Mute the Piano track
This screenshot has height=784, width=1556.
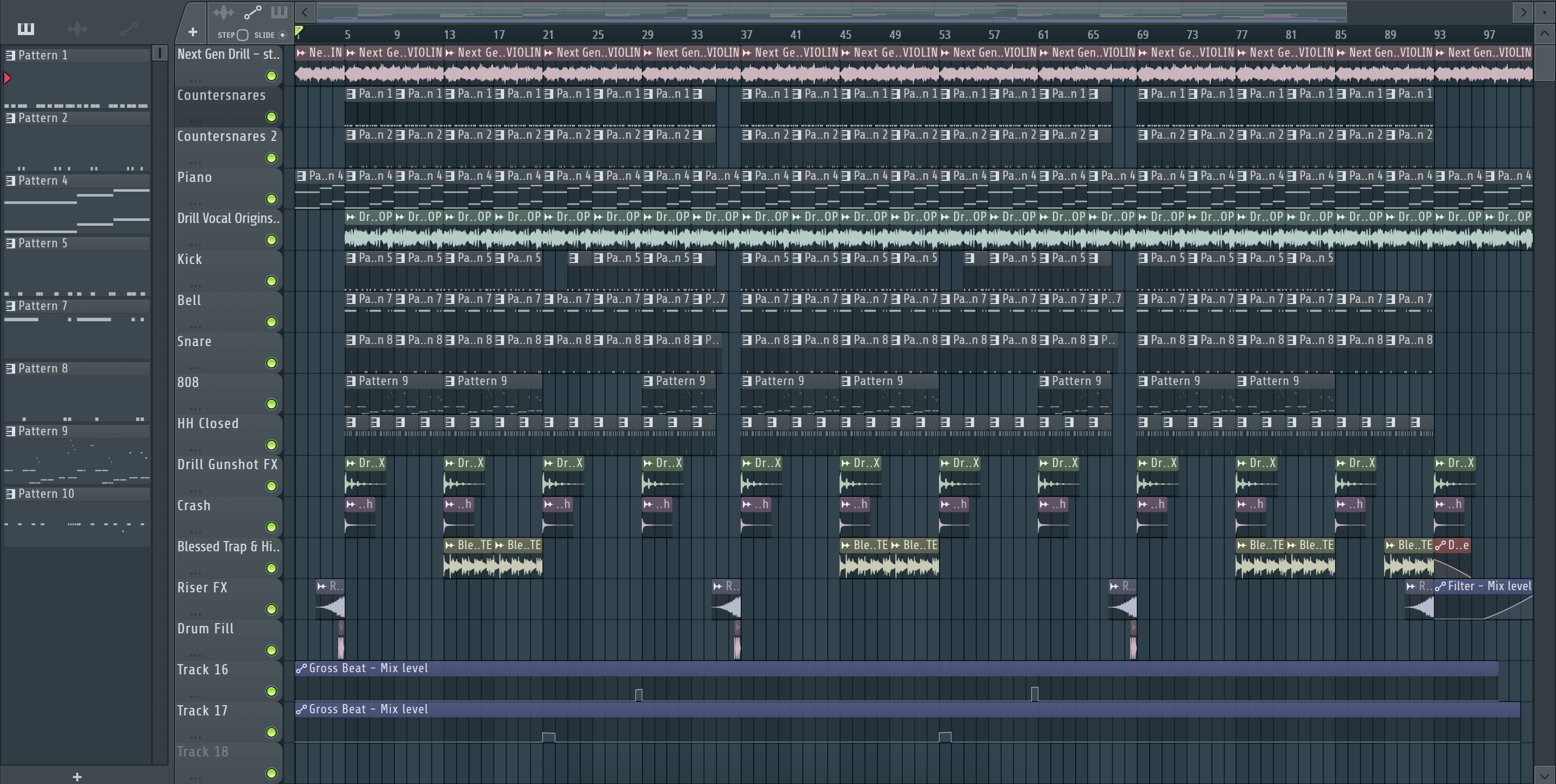(271, 199)
